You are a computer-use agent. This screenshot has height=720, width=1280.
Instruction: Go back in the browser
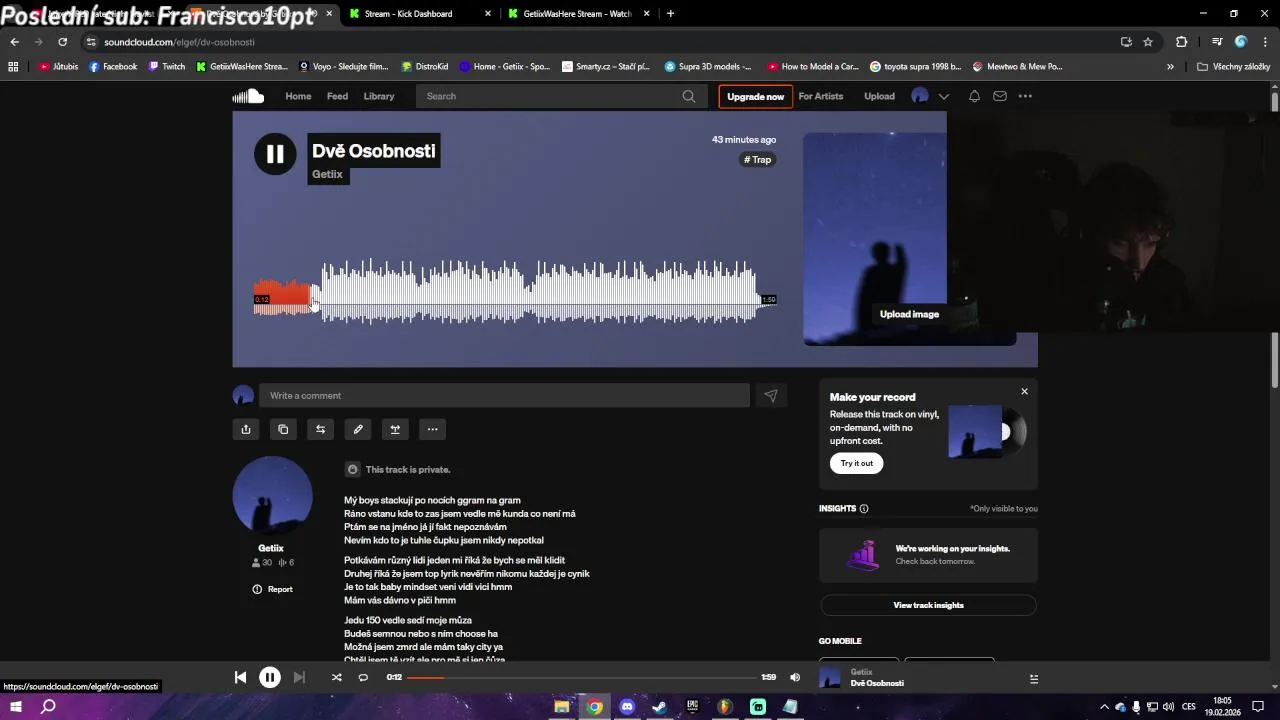(x=14, y=42)
